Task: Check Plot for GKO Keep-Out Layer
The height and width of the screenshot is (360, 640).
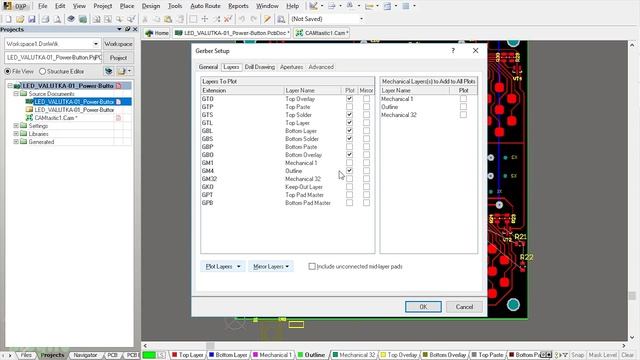Action: (349, 187)
